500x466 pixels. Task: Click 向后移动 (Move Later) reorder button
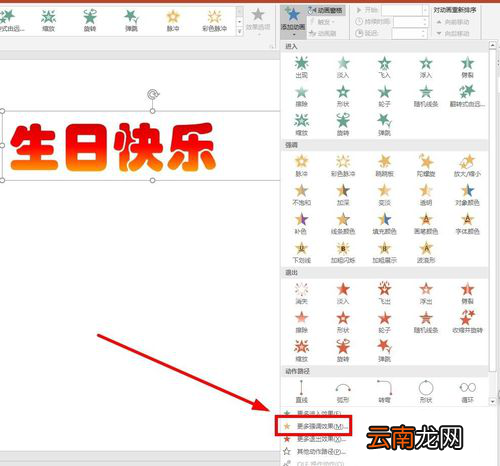pos(453,33)
